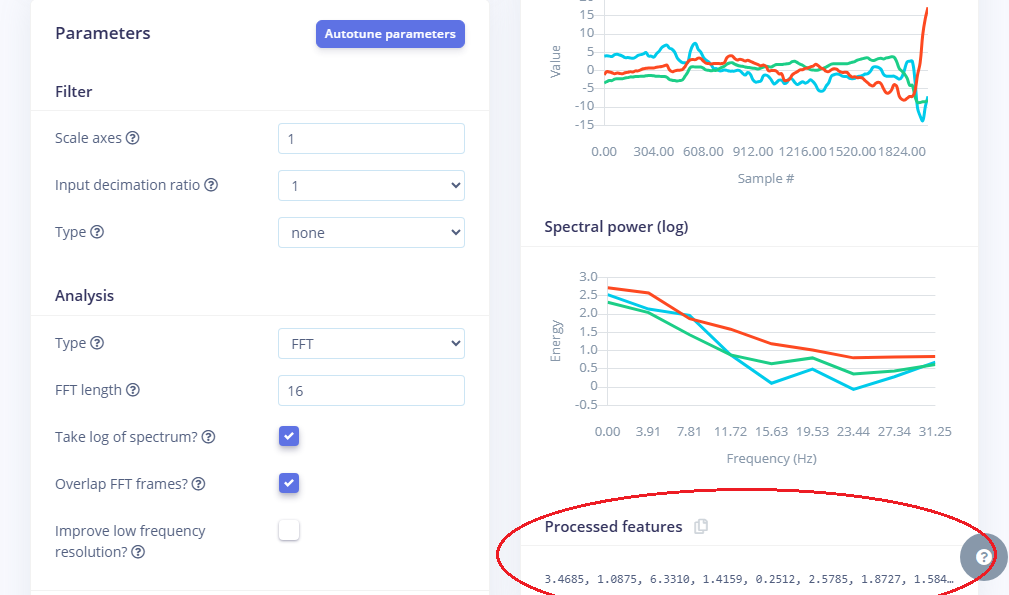Expand the Filter Type dropdown set to none
The width and height of the screenshot is (1009, 595).
pos(371,233)
